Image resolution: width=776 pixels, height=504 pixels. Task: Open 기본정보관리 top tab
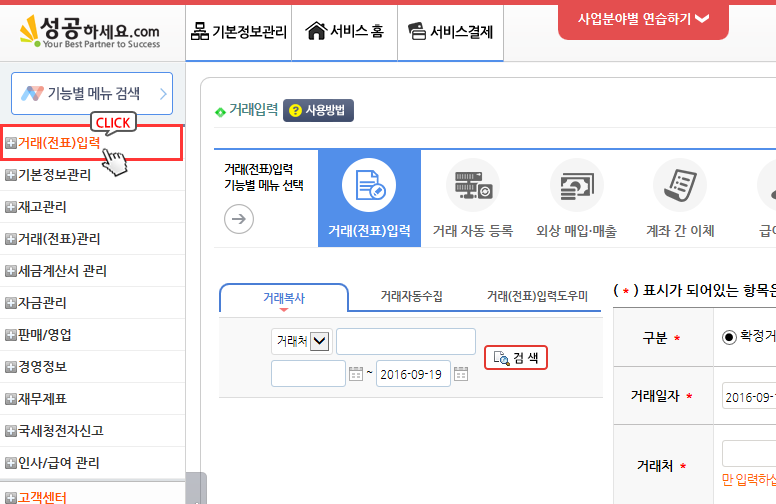point(239,32)
